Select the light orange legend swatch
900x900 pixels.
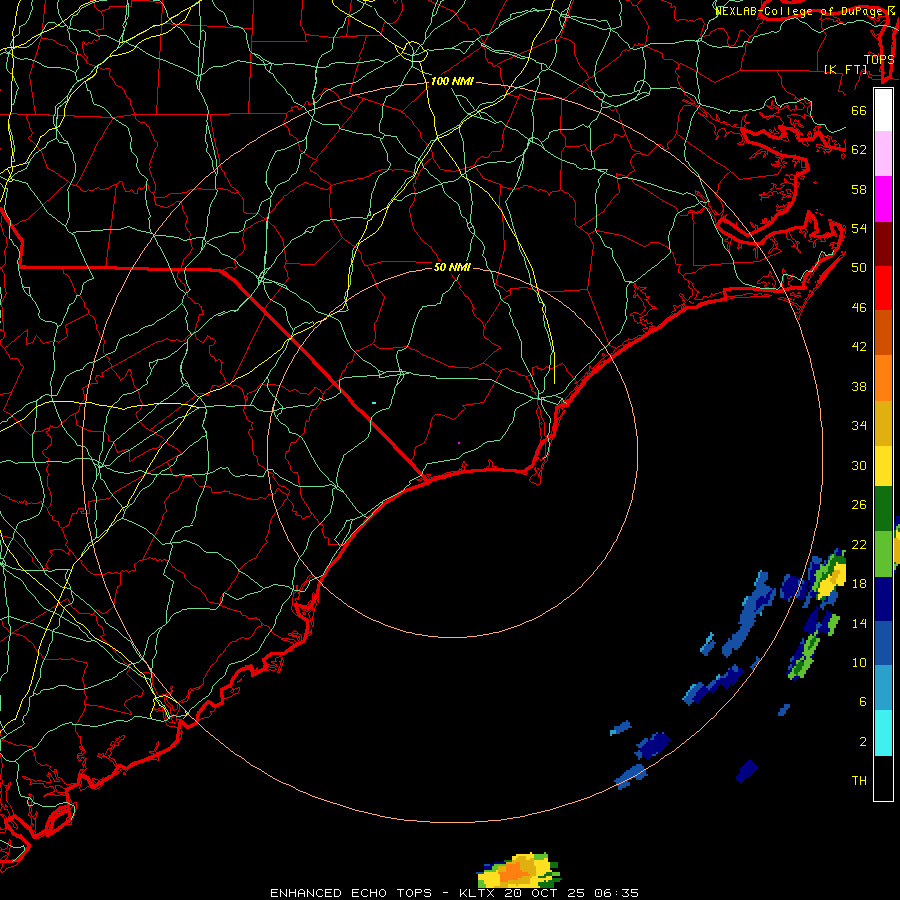[x=883, y=378]
